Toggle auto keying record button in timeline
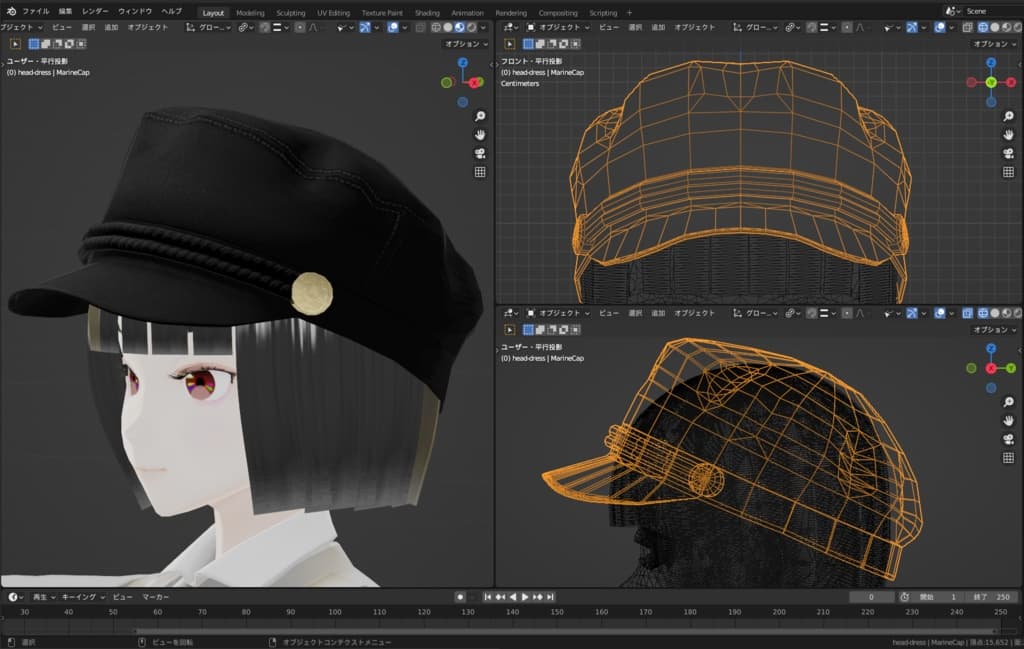This screenshot has width=1024, height=649. tap(460, 597)
